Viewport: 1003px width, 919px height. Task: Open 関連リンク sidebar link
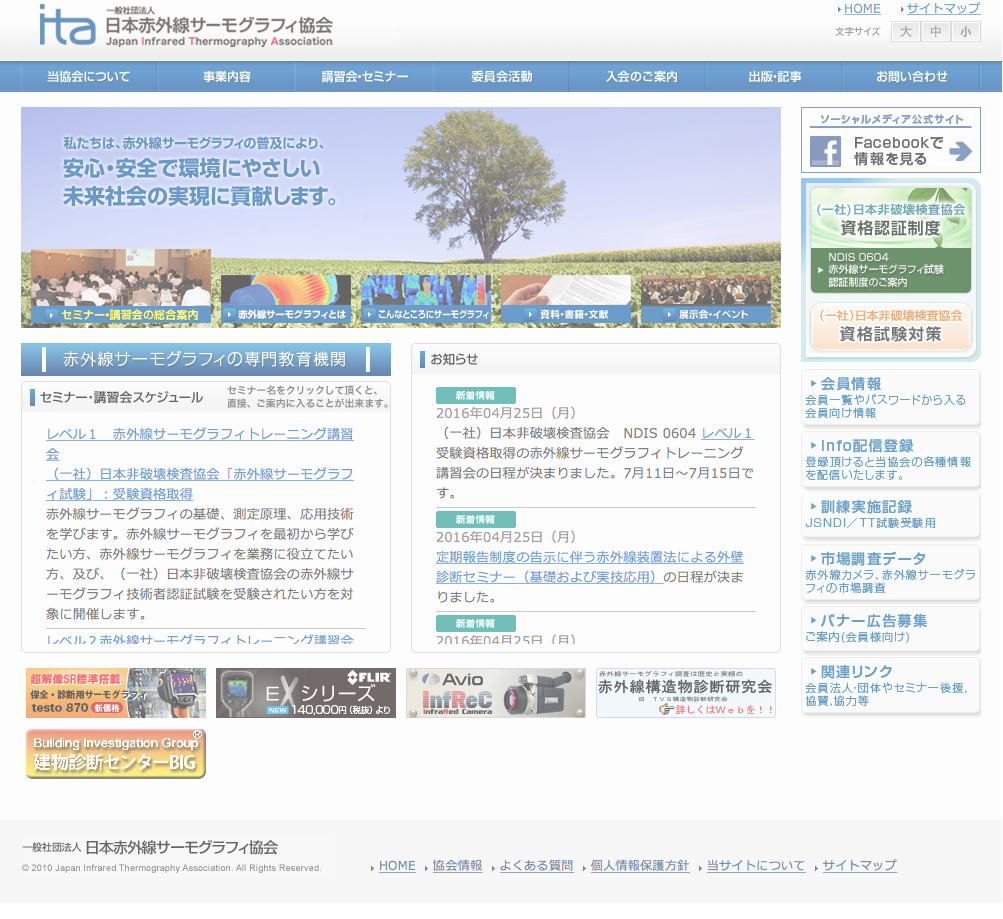coord(890,685)
